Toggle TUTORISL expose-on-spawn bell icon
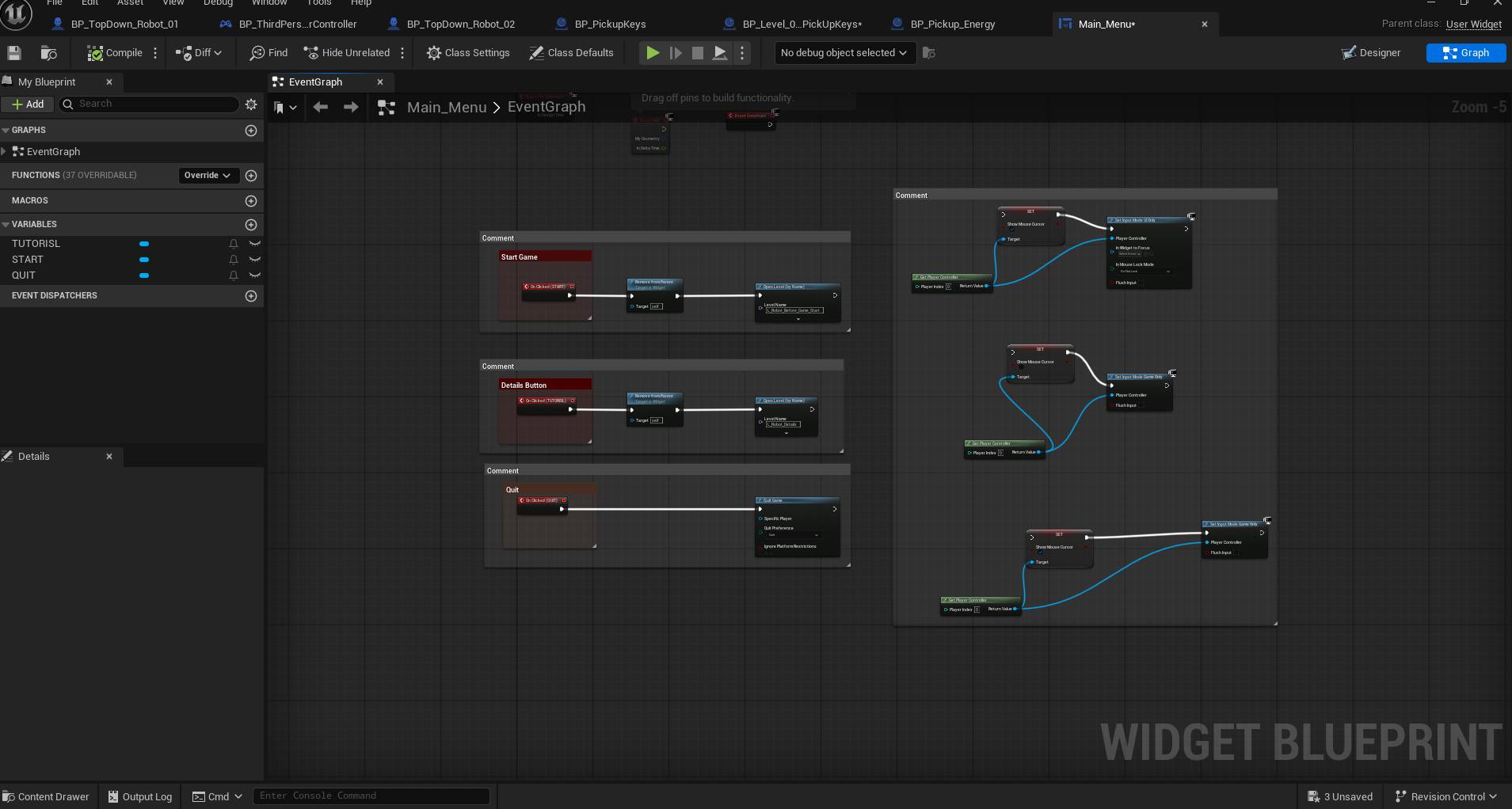Viewport: 1512px width, 809px height. pyautogui.click(x=234, y=244)
